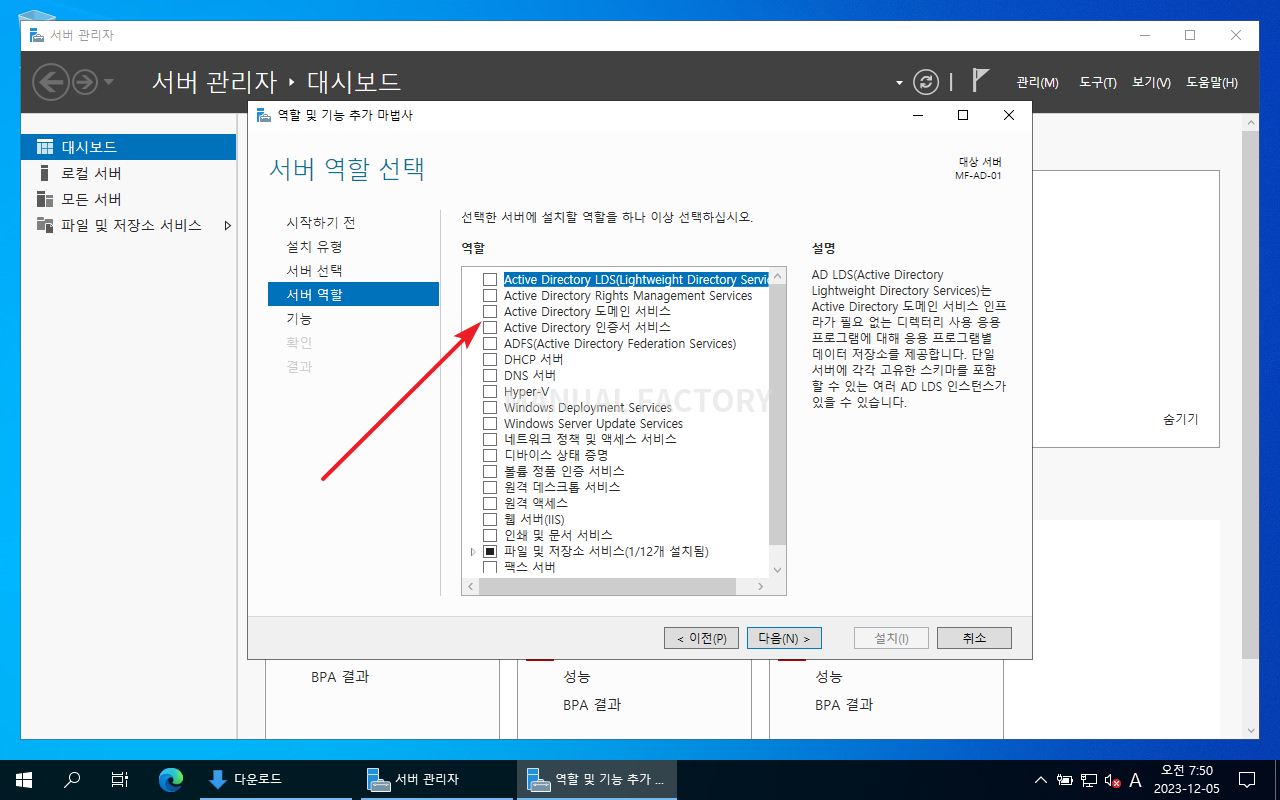
Task: Select 모든 서버 in the sidebar
Action: tap(128, 199)
